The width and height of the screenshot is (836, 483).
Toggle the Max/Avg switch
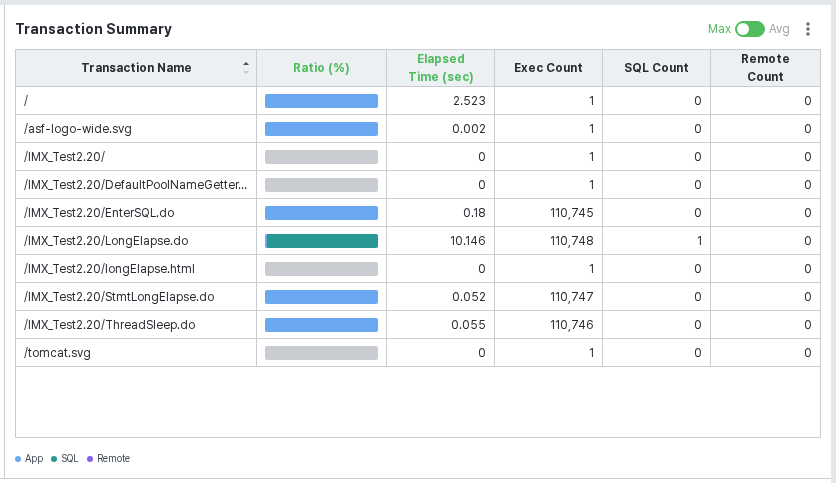tap(750, 29)
